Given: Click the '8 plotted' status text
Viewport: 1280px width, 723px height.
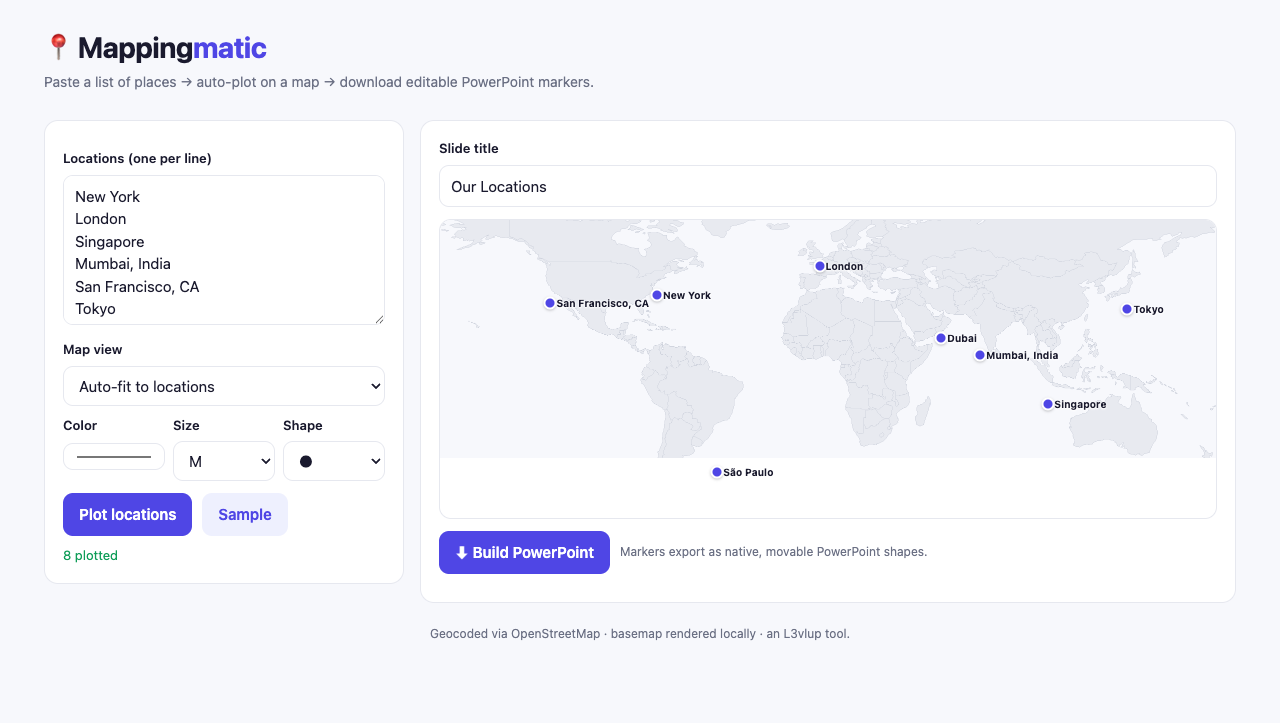Looking at the screenshot, I should point(90,555).
